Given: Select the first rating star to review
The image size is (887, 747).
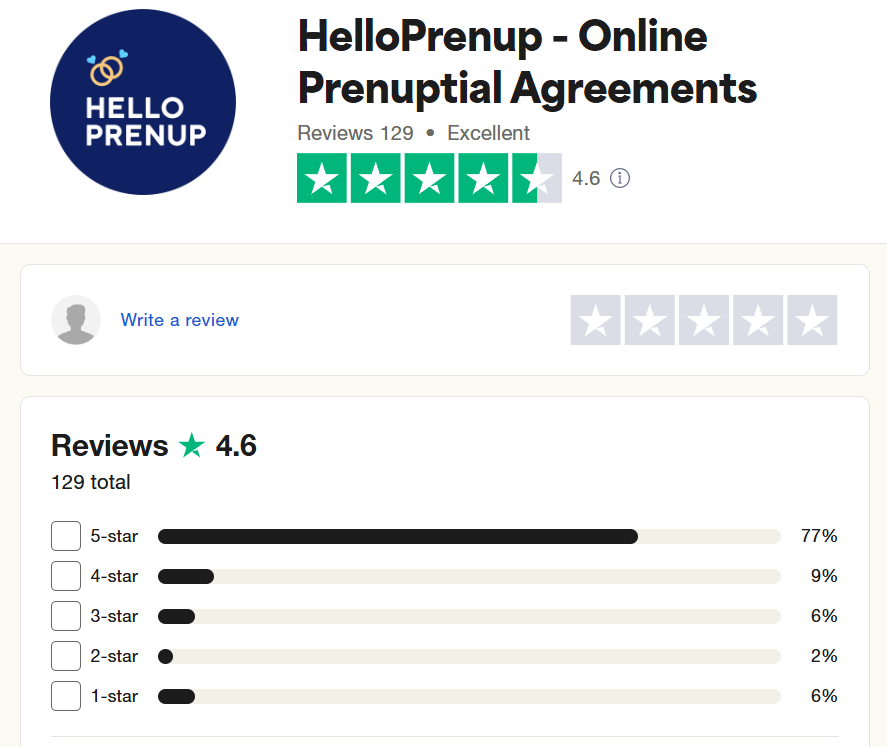Looking at the screenshot, I should coord(595,320).
